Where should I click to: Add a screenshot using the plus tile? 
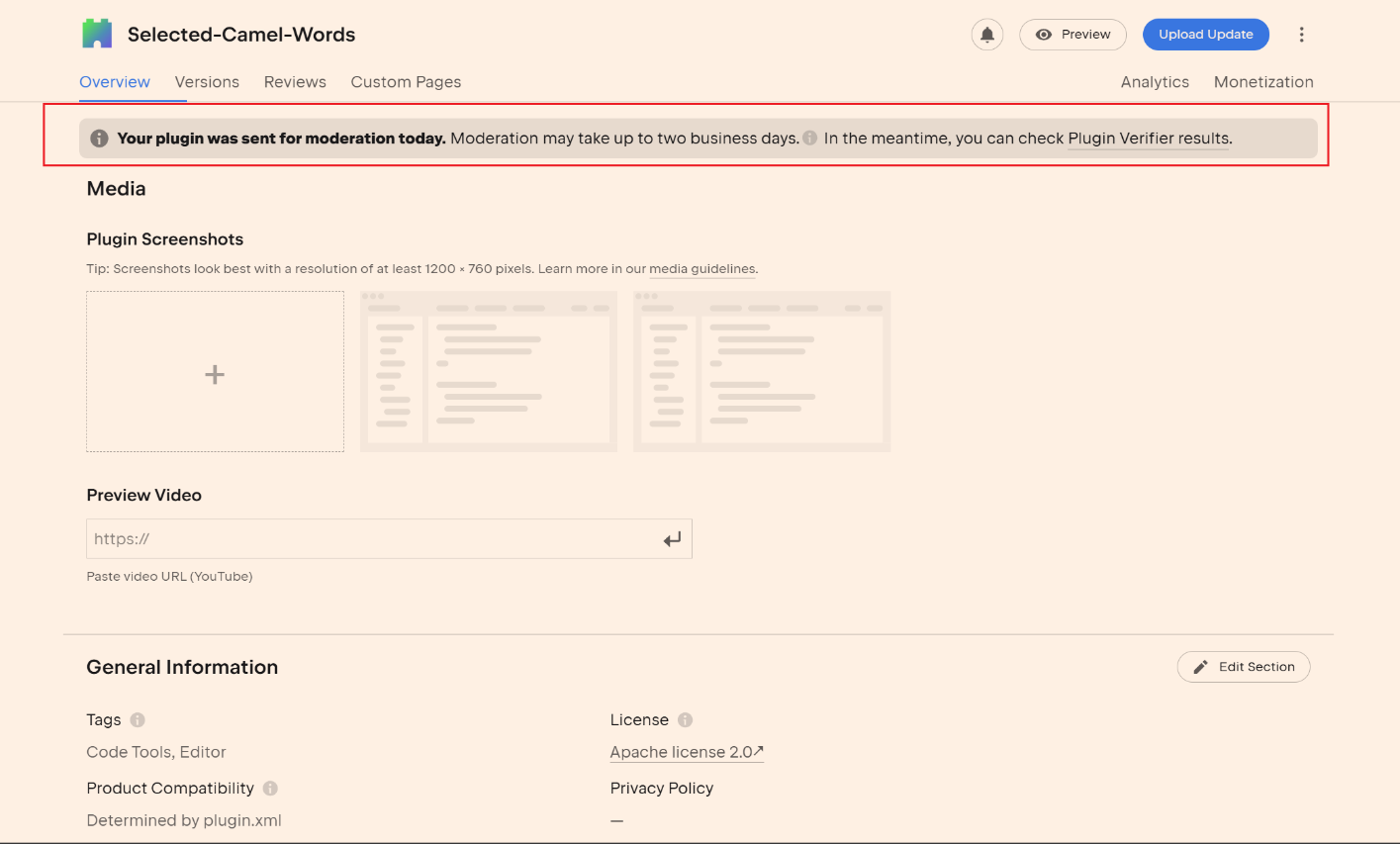[x=215, y=372]
